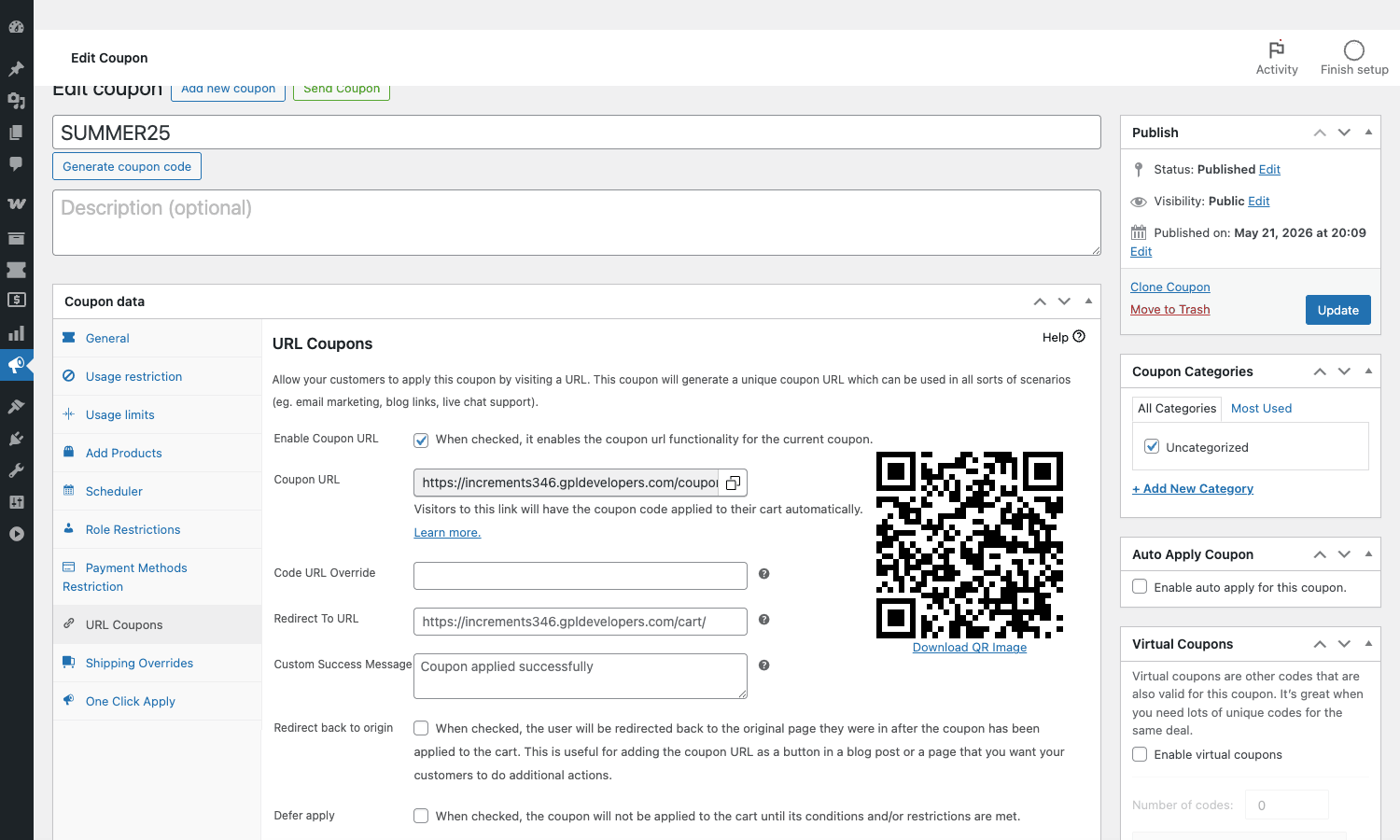The image size is (1400, 840).
Task: Open Appearance brush icon in sidebar
Action: tap(16, 407)
